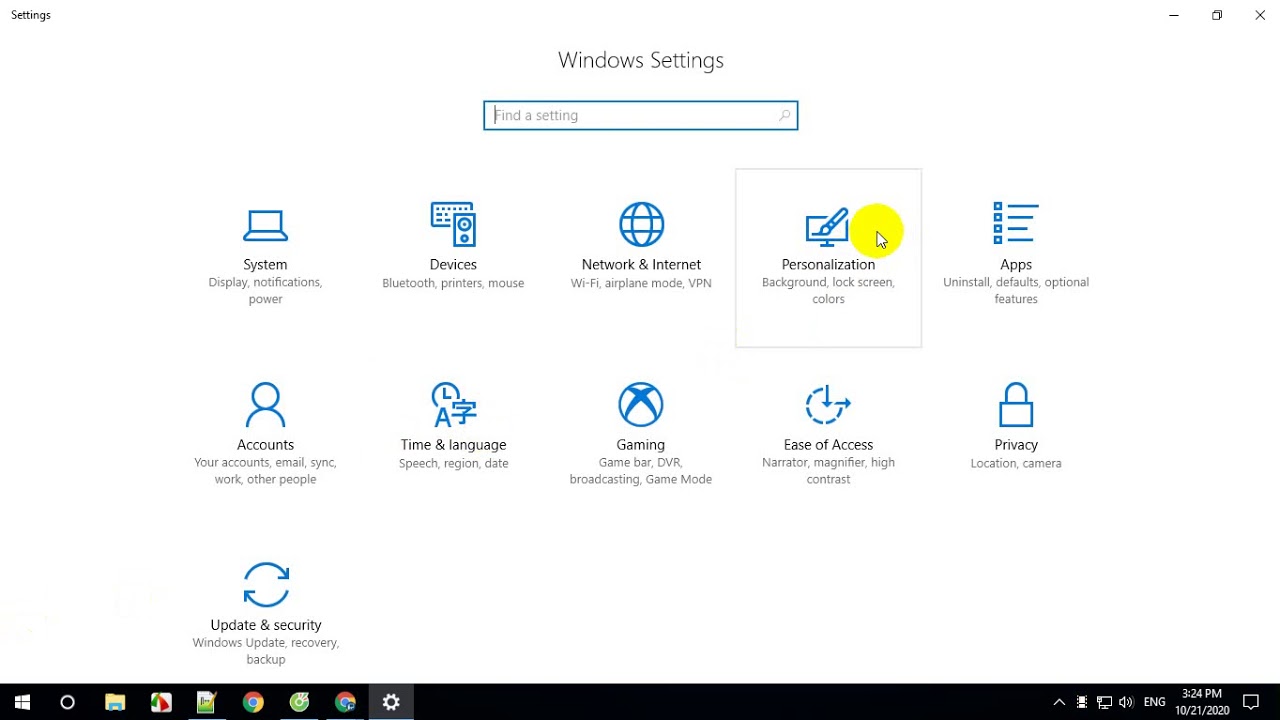
Task: Restore down the Settings window
Action: 1217,15
